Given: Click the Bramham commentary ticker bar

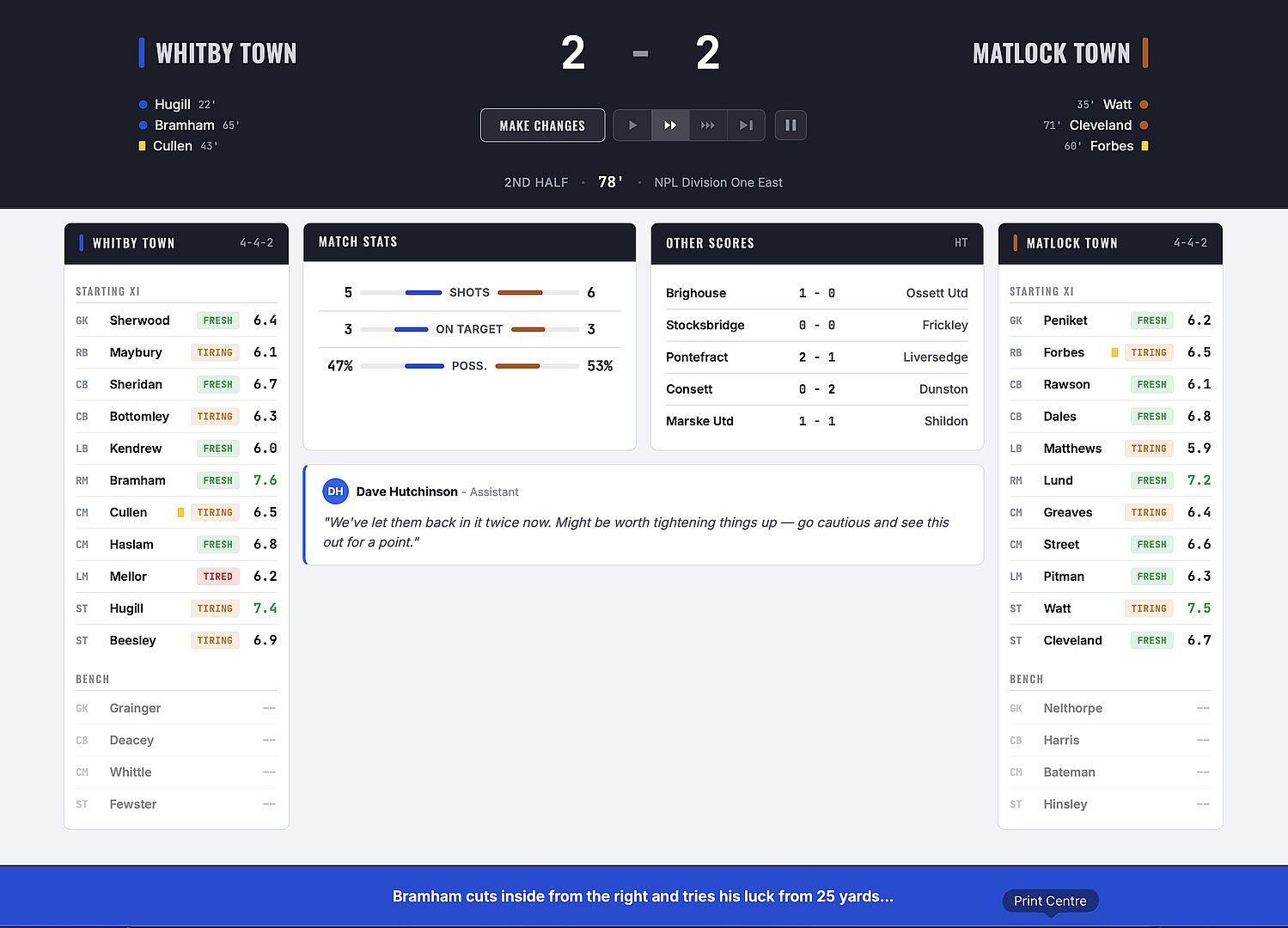Looking at the screenshot, I should point(644,896).
